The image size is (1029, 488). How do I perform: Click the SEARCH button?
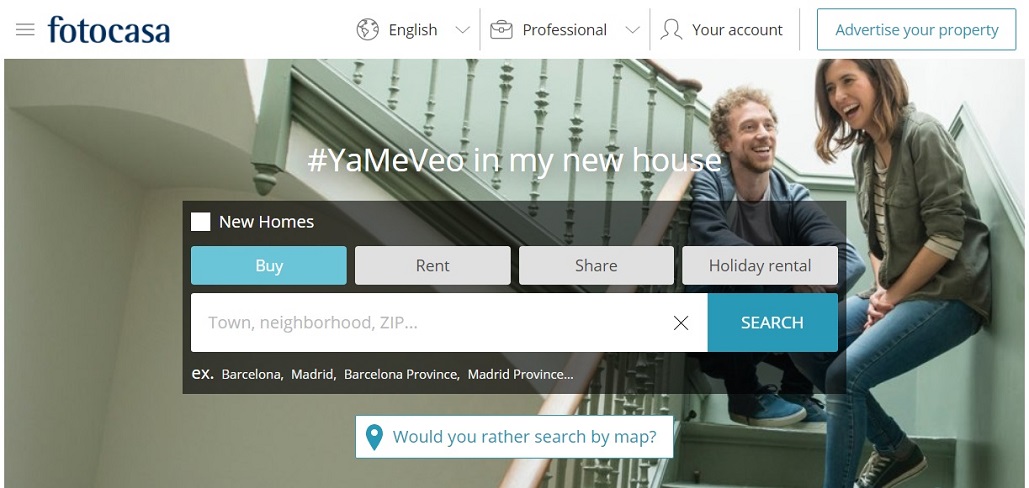point(772,323)
